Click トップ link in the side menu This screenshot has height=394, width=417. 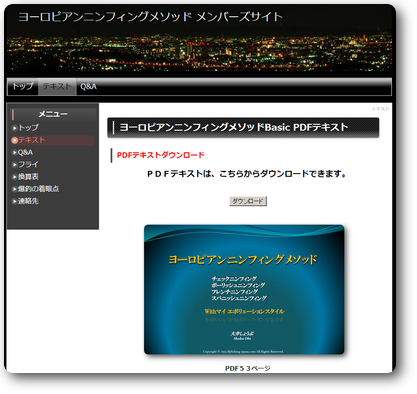click(x=28, y=128)
